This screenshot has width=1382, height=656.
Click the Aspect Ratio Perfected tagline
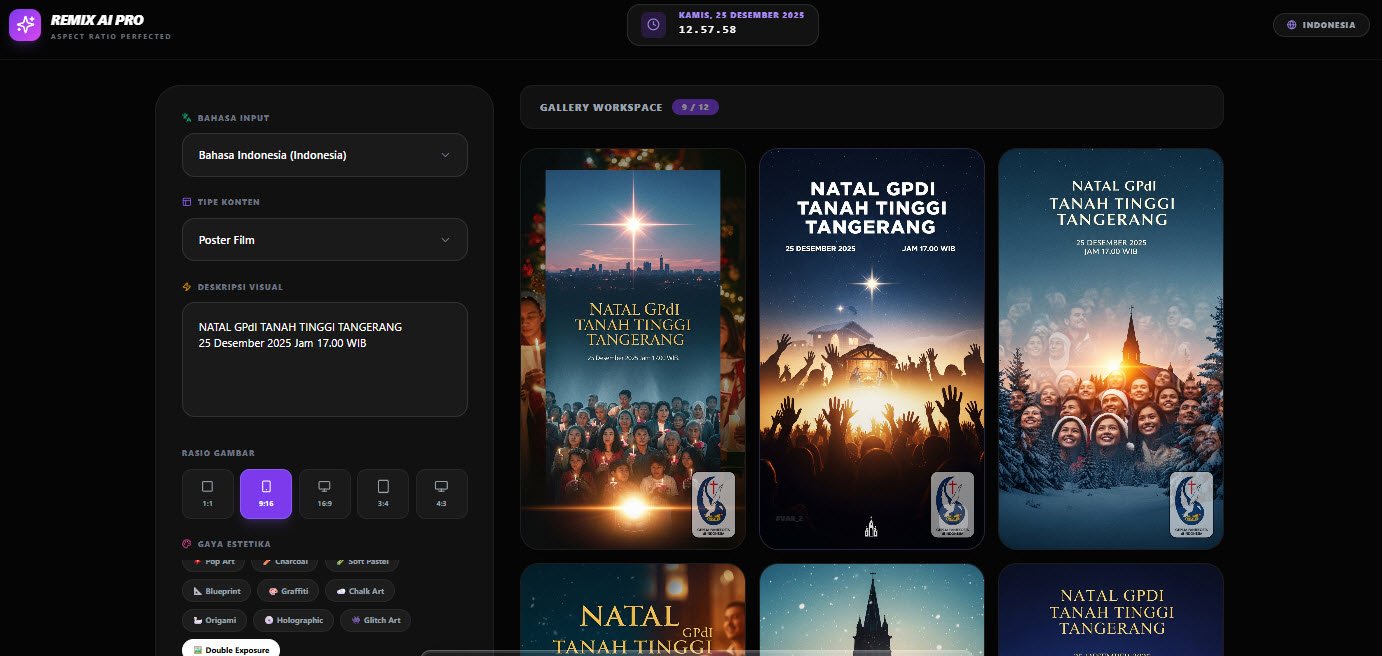tap(111, 37)
